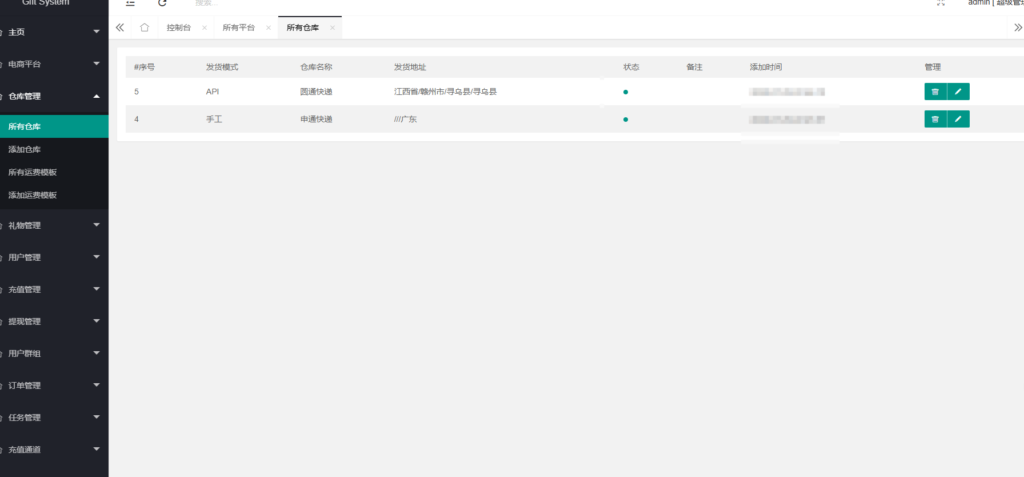Click the ///广东 address cell

click(x=405, y=120)
